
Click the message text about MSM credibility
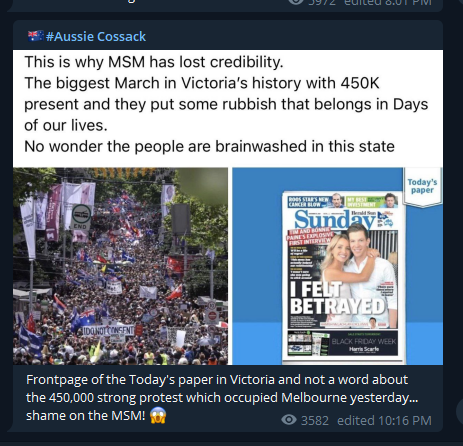pos(226,104)
